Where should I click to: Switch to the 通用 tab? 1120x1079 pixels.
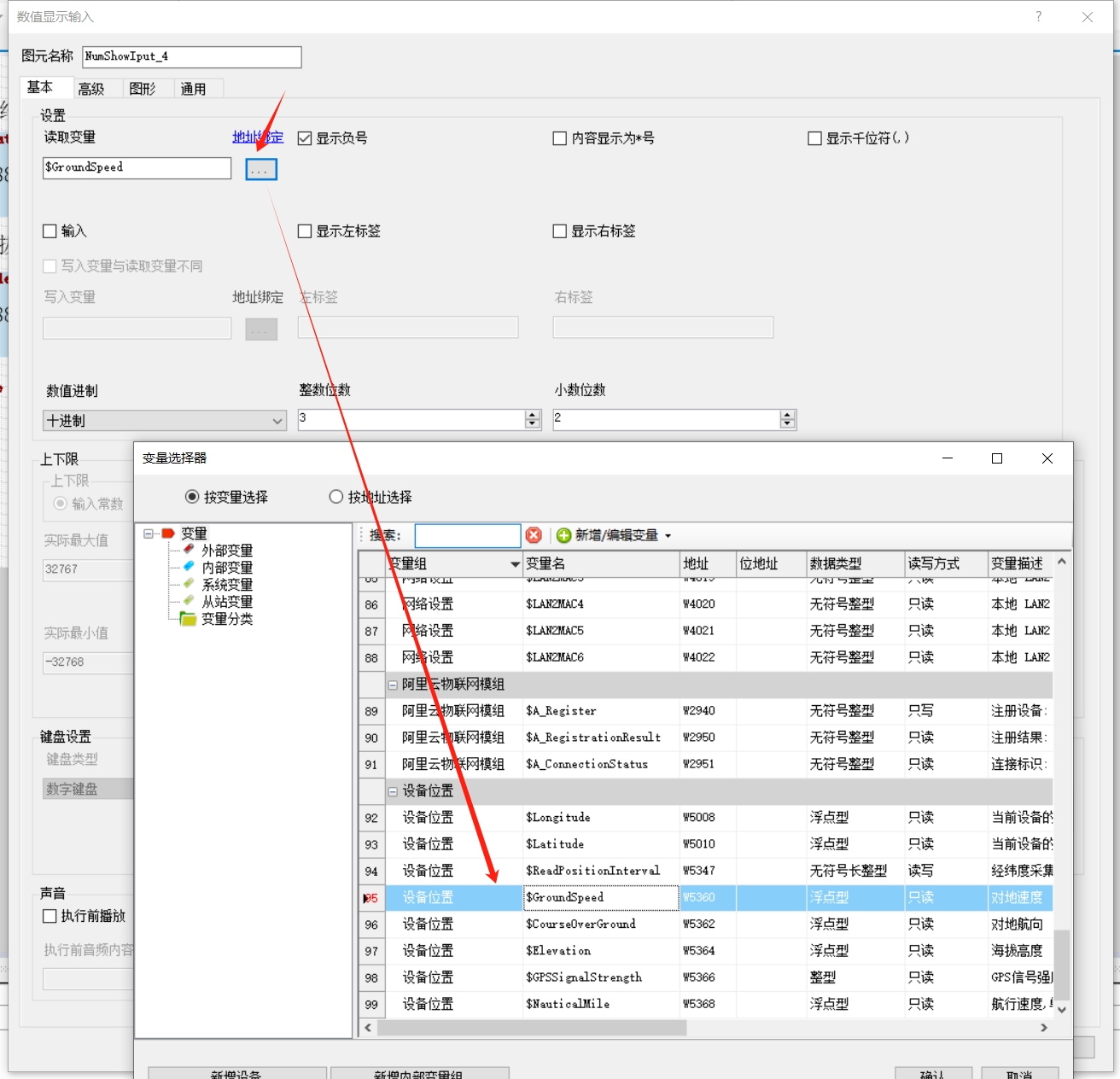pyautogui.click(x=194, y=89)
